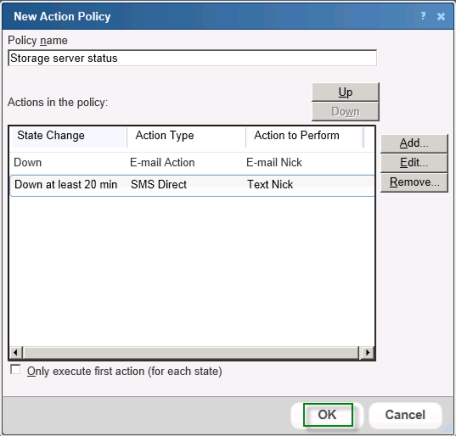The width and height of the screenshot is (456, 436).
Task: Click the help question mark icon
Action: (423, 16)
